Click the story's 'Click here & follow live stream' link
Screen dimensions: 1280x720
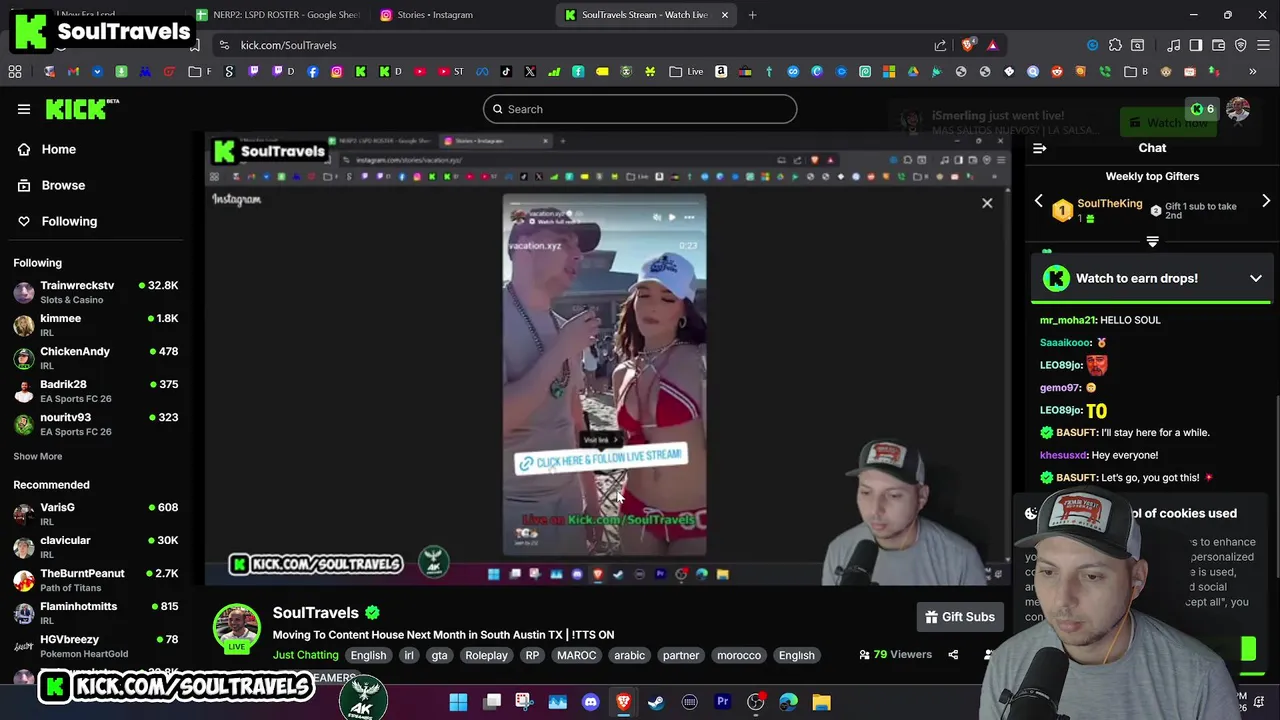600,461
